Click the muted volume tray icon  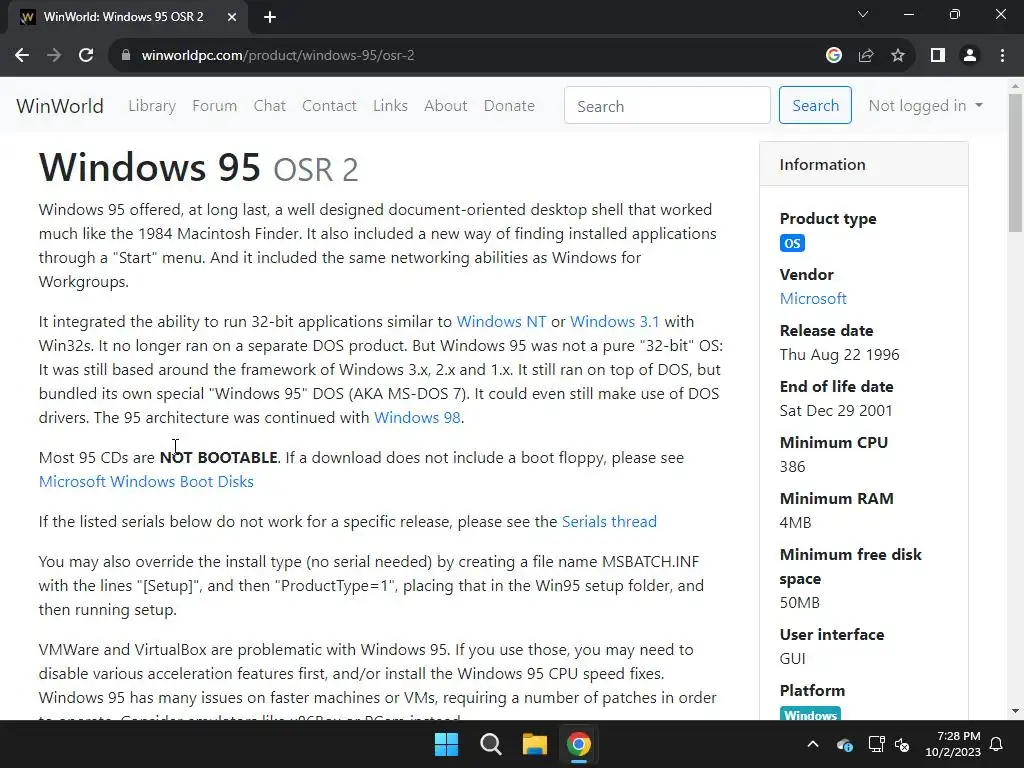tap(902, 744)
